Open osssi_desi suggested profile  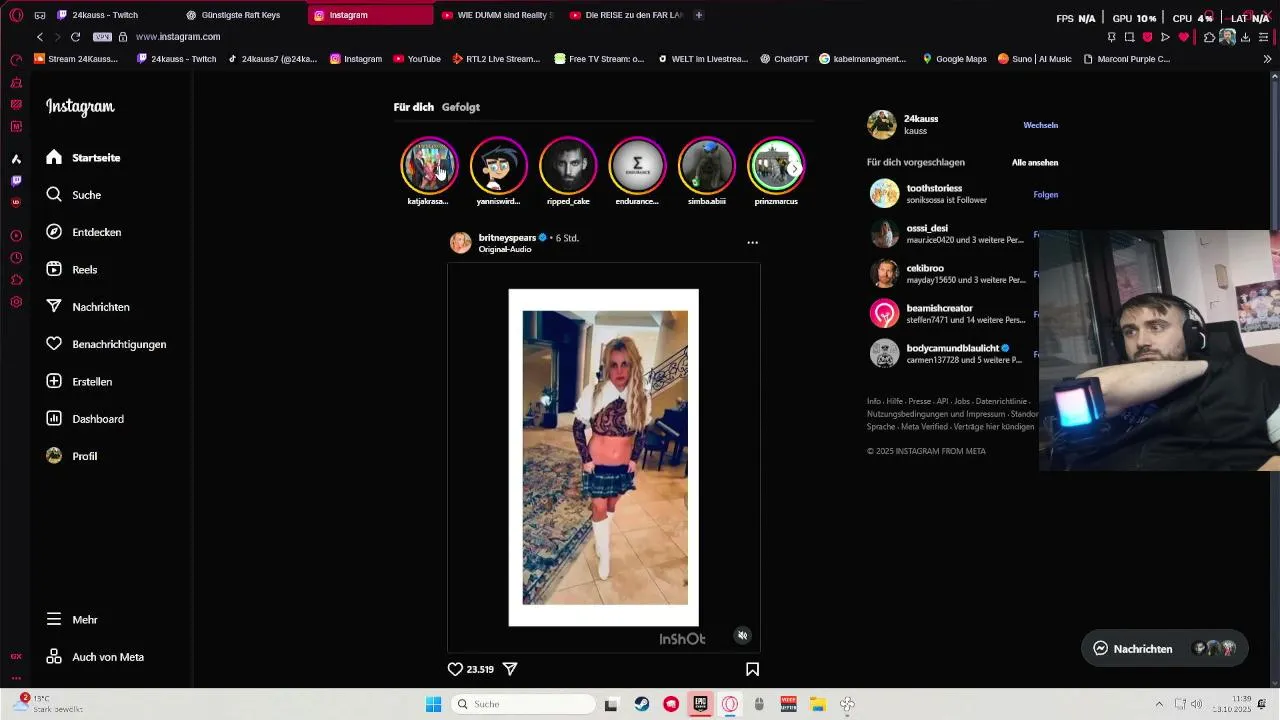(x=926, y=228)
